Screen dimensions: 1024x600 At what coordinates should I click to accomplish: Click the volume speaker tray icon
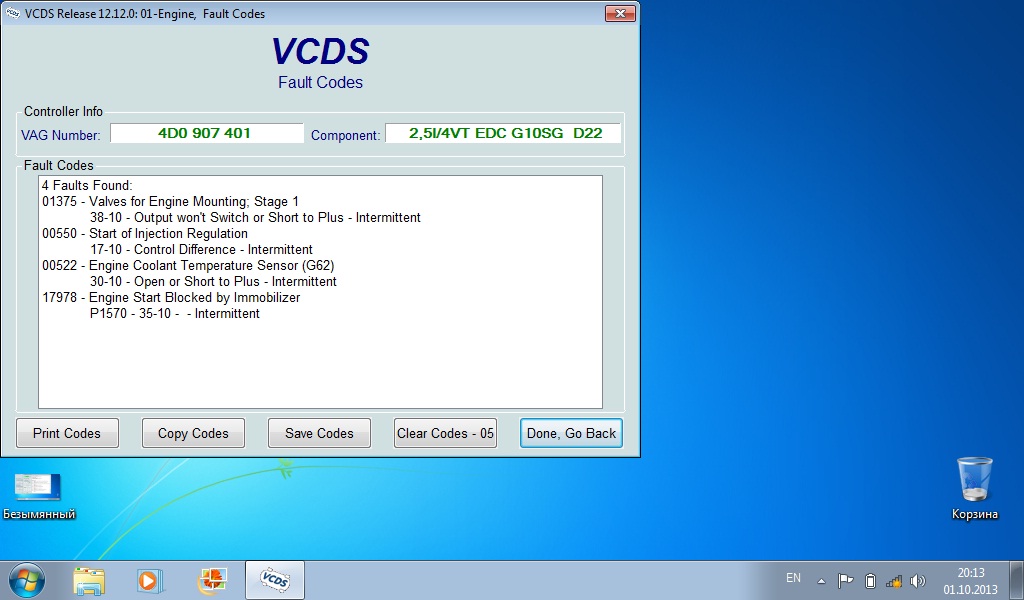[x=918, y=580]
